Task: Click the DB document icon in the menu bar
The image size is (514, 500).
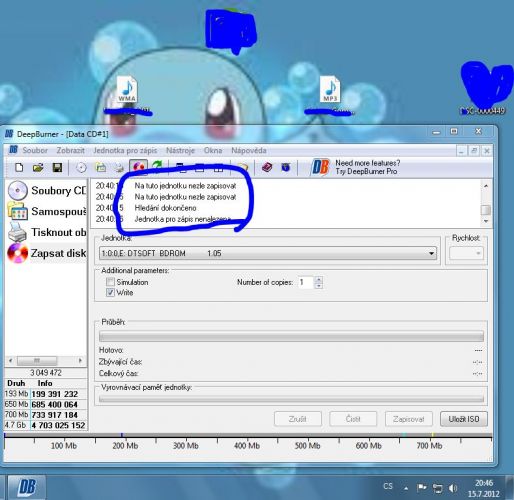Action: 13,150
